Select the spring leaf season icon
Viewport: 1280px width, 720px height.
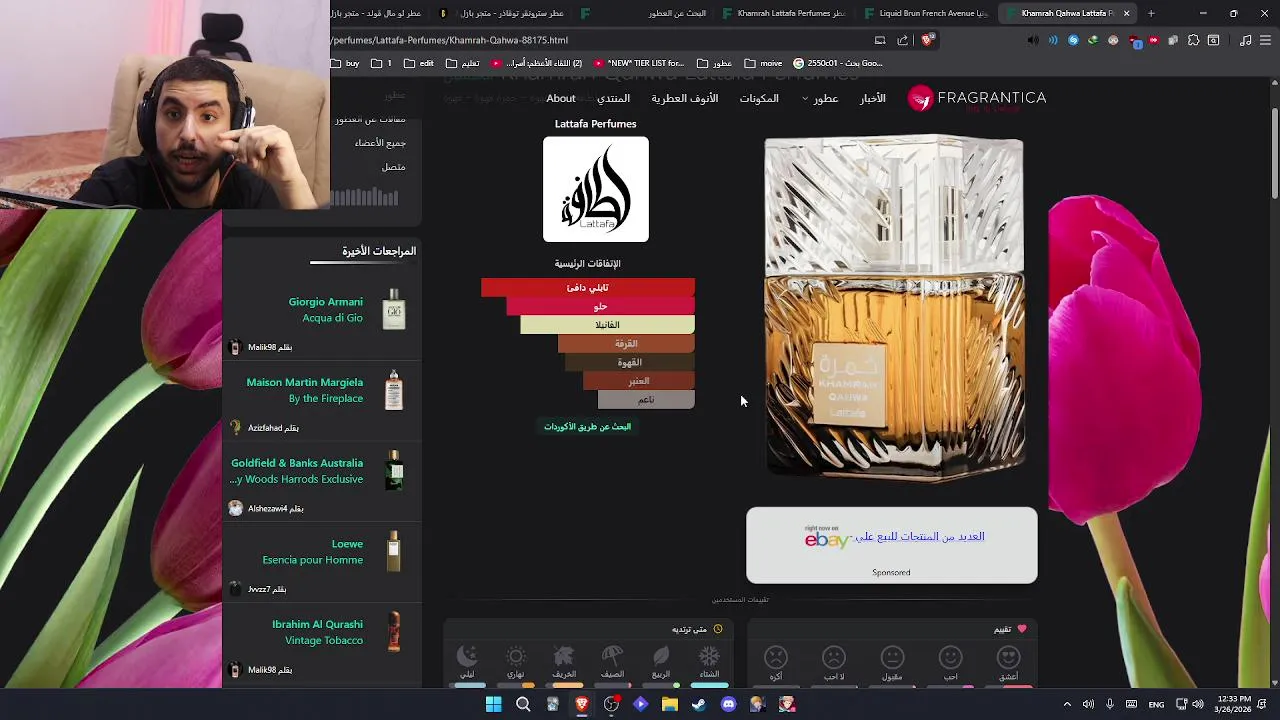tap(661, 657)
